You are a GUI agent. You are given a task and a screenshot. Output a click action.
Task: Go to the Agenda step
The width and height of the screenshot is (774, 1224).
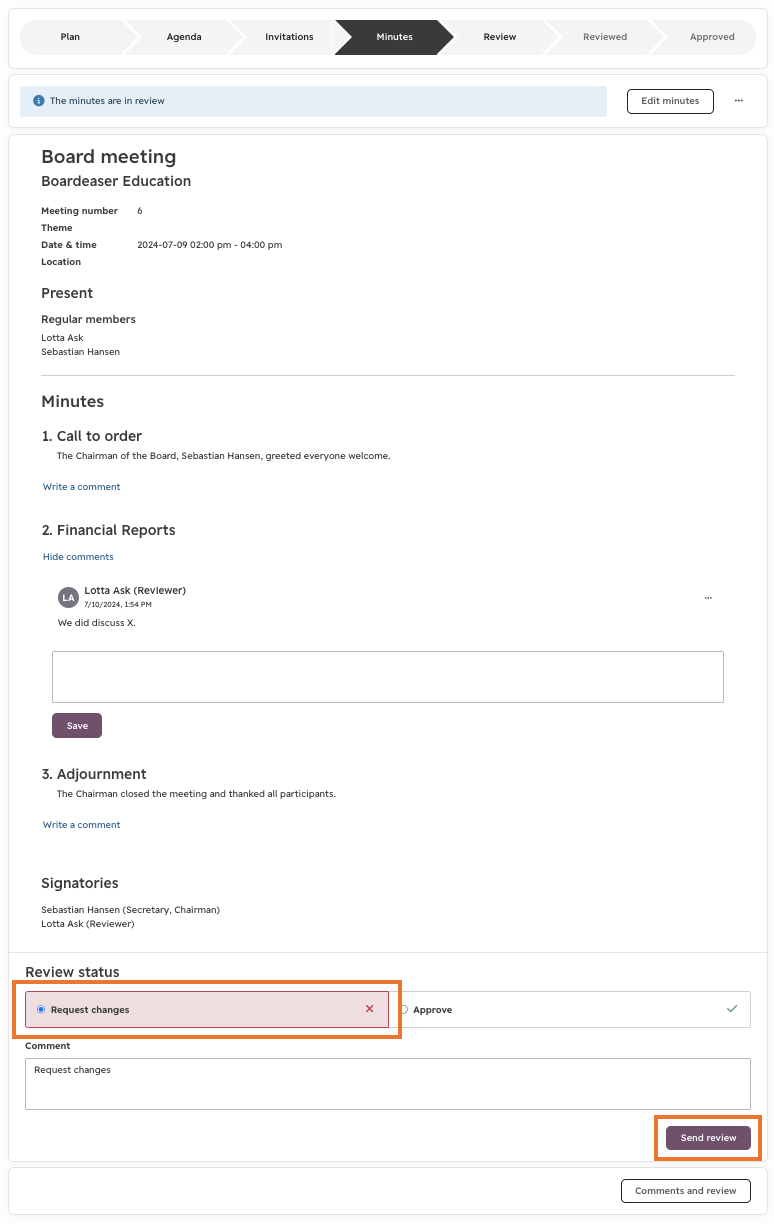[x=184, y=37]
